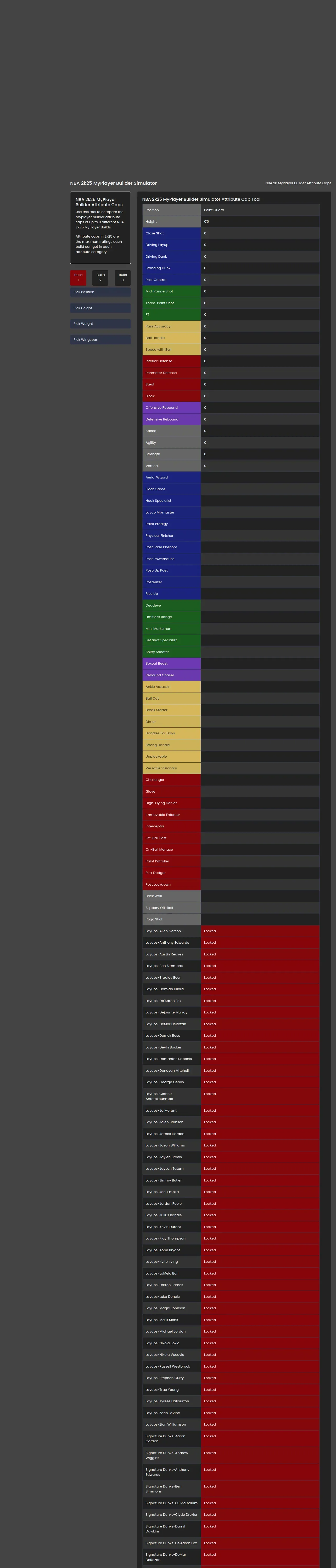Select the Glove badge row
Image resolution: width=336 pixels, height=1568 pixels.
coord(231,791)
